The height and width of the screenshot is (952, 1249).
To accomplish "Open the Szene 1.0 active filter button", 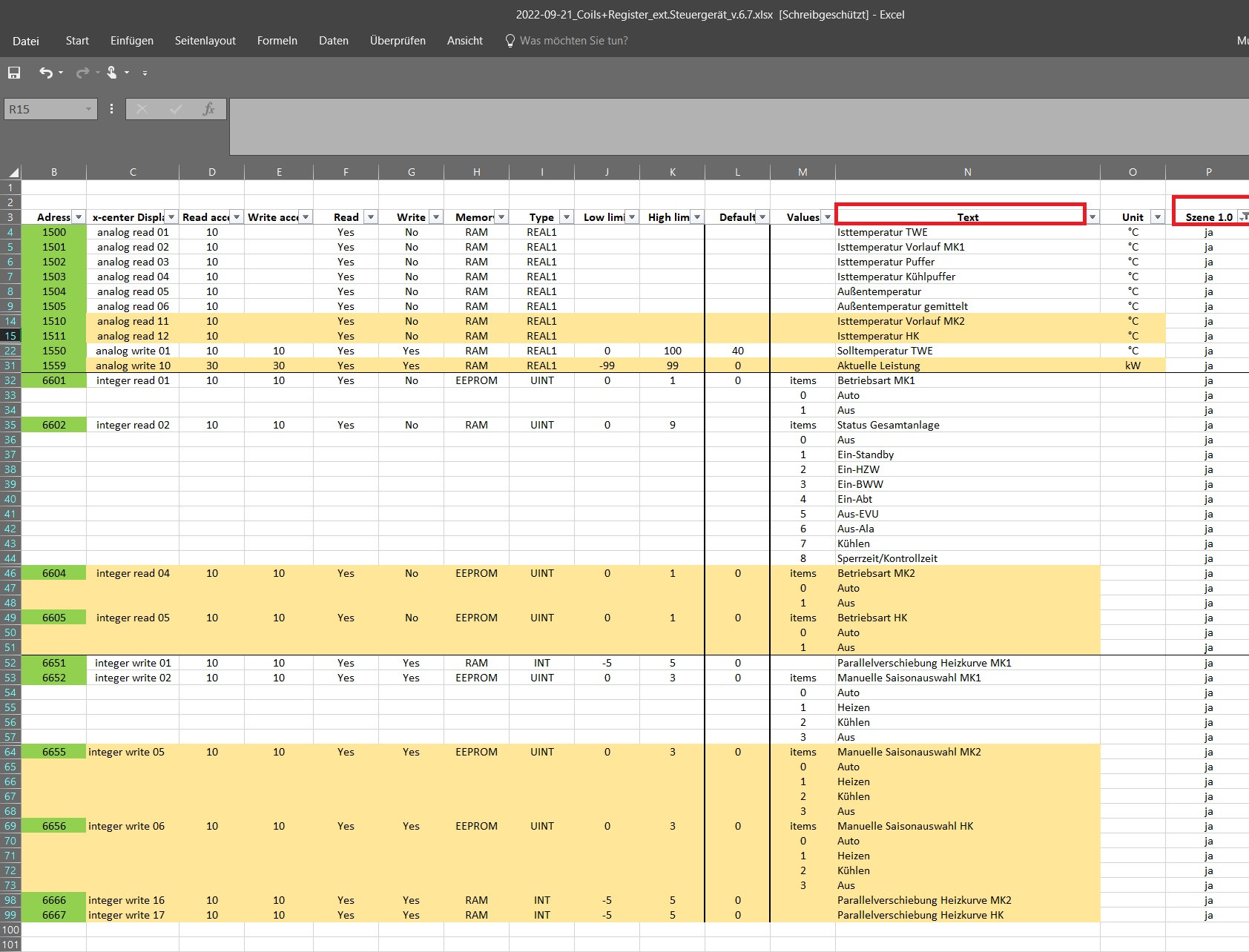I will (1243, 217).
